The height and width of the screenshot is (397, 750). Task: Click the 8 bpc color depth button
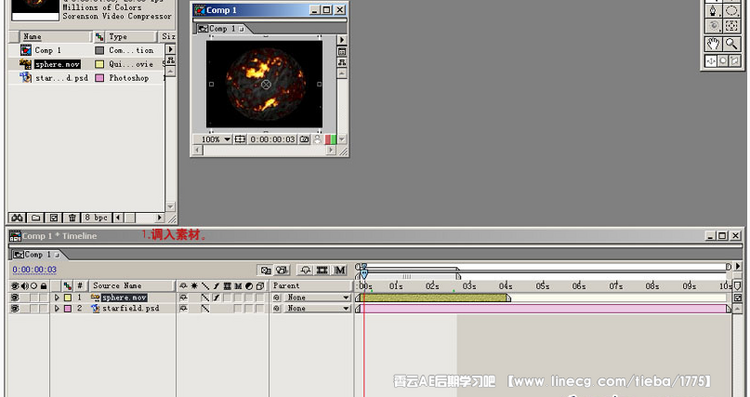(x=96, y=218)
